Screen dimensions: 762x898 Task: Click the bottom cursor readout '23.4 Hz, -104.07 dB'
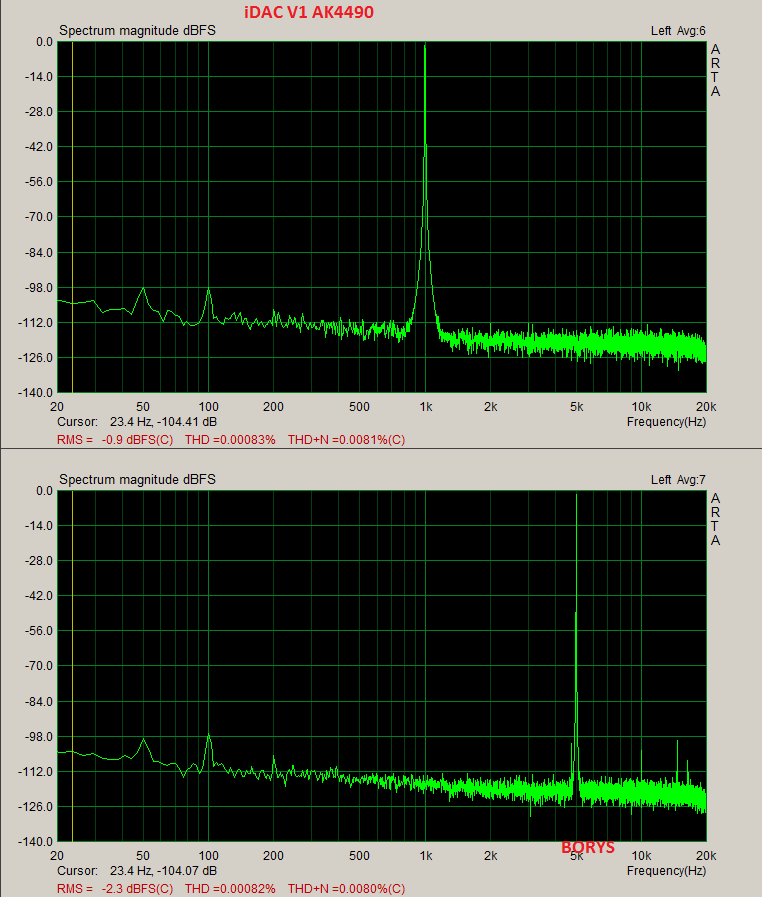click(x=163, y=871)
